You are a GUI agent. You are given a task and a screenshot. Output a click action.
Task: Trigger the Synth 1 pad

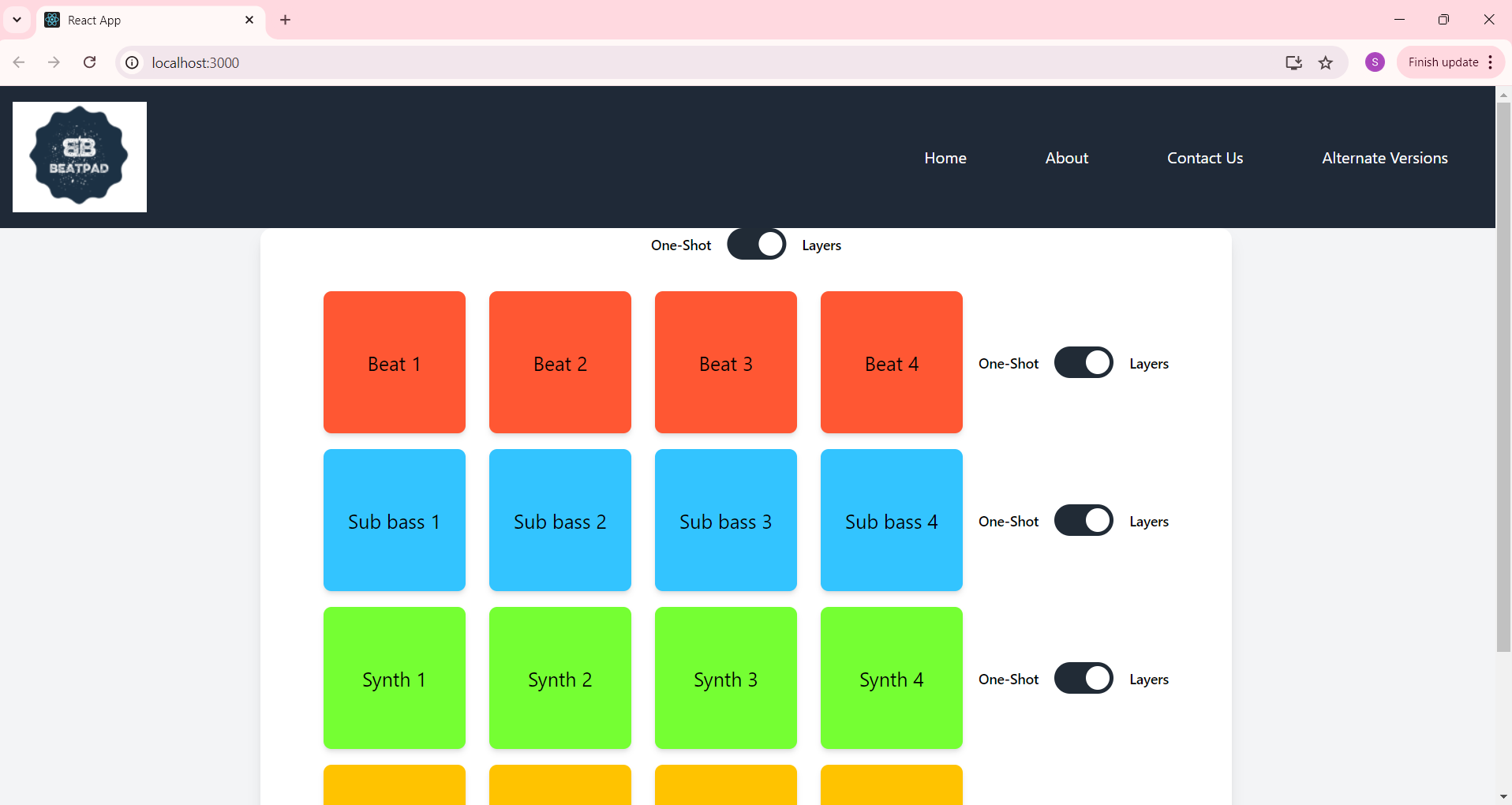pyautogui.click(x=395, y=678)
